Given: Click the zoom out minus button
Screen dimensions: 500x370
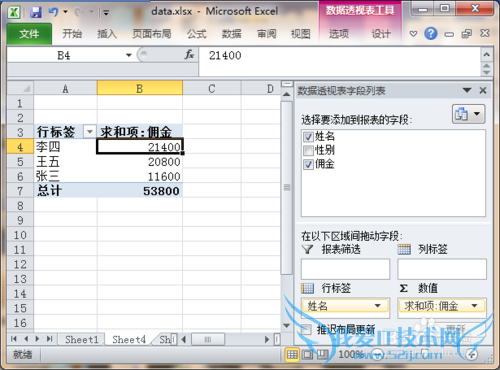Looking at the screenshot, I should pyautogui.click(x=377, y=354).
